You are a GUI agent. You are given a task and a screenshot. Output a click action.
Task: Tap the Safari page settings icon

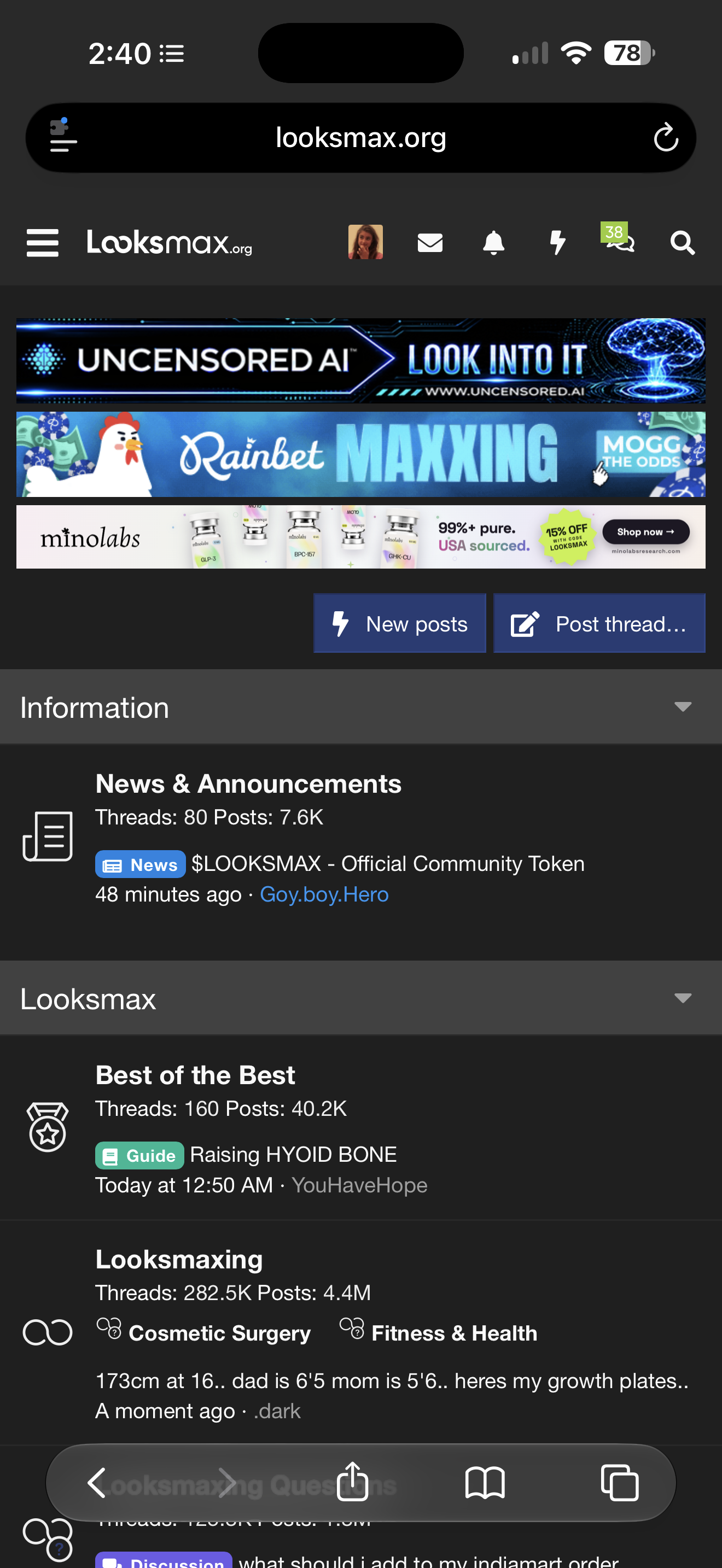tap(63, 135)
